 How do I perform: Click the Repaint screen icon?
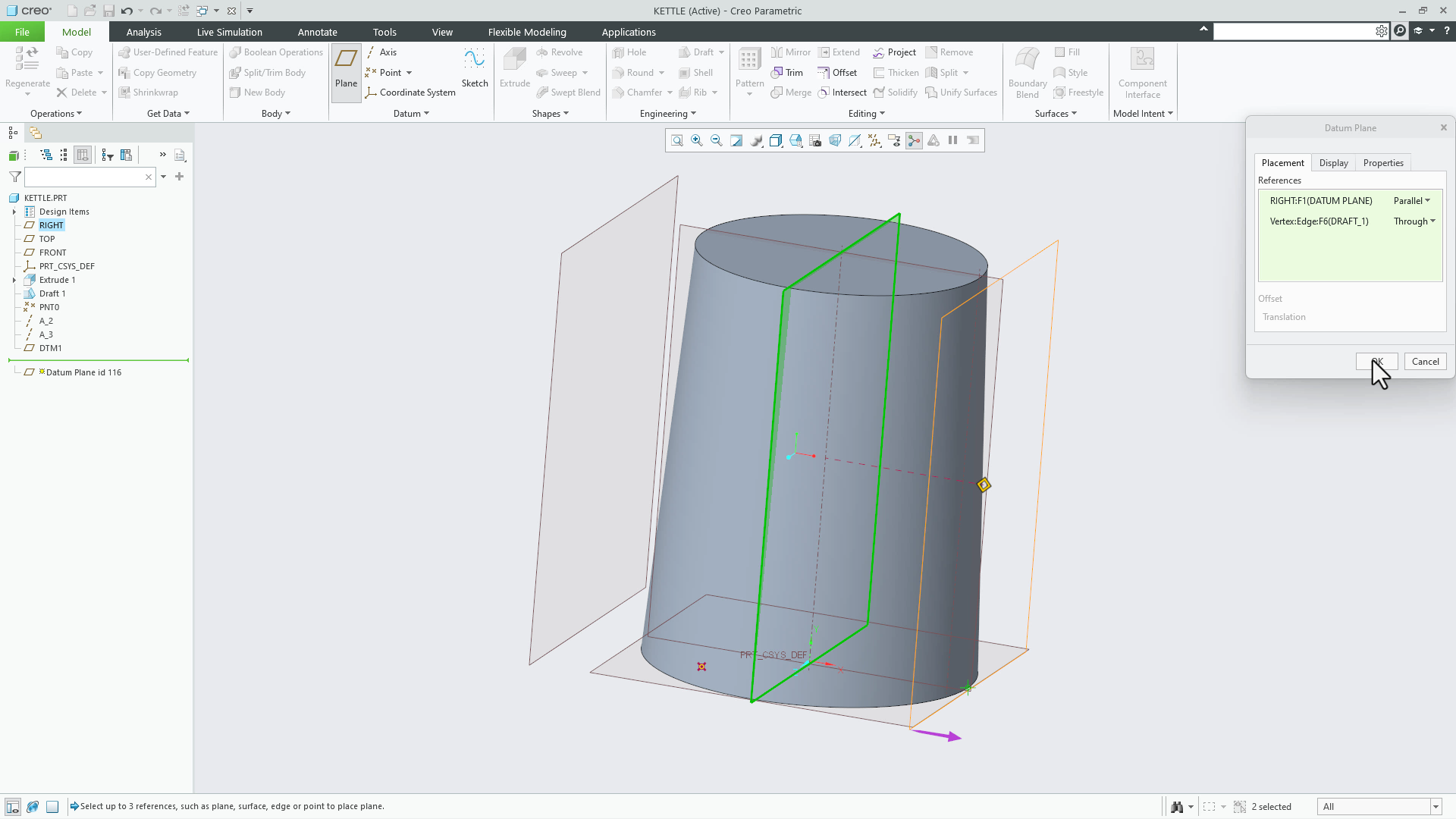pos(736,140)
